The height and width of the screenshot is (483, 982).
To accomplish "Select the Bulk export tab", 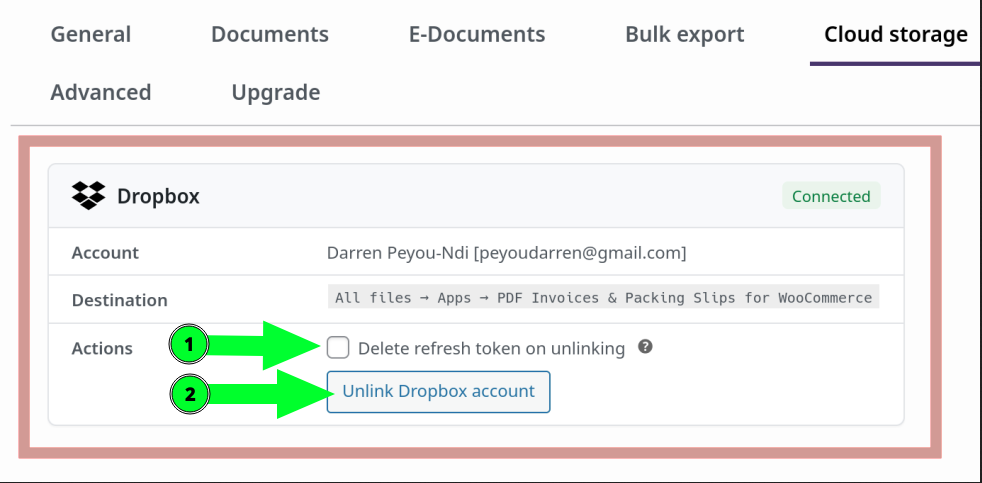I will (x=685, y=34).
